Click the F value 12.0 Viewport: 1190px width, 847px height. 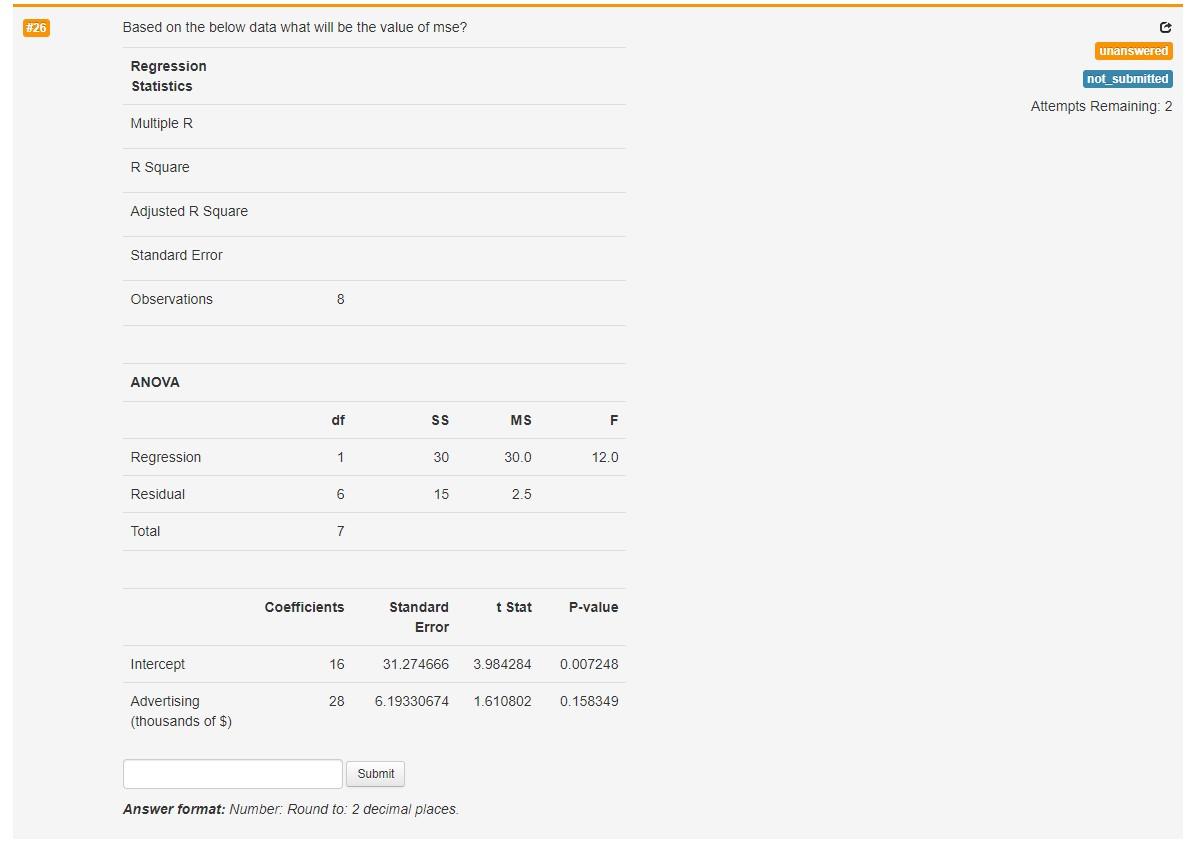tap(605, 457)
